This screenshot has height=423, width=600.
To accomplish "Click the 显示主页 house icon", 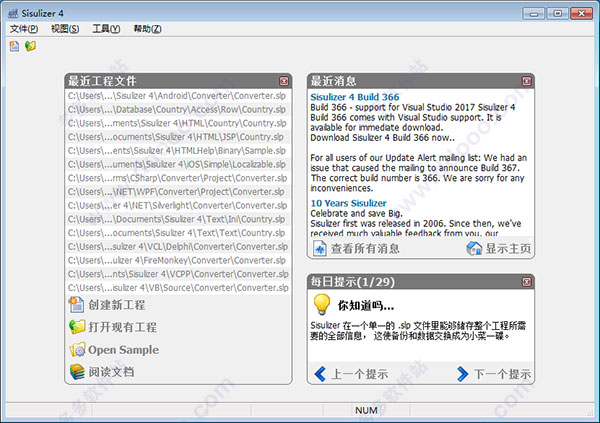I will (474, 248).
